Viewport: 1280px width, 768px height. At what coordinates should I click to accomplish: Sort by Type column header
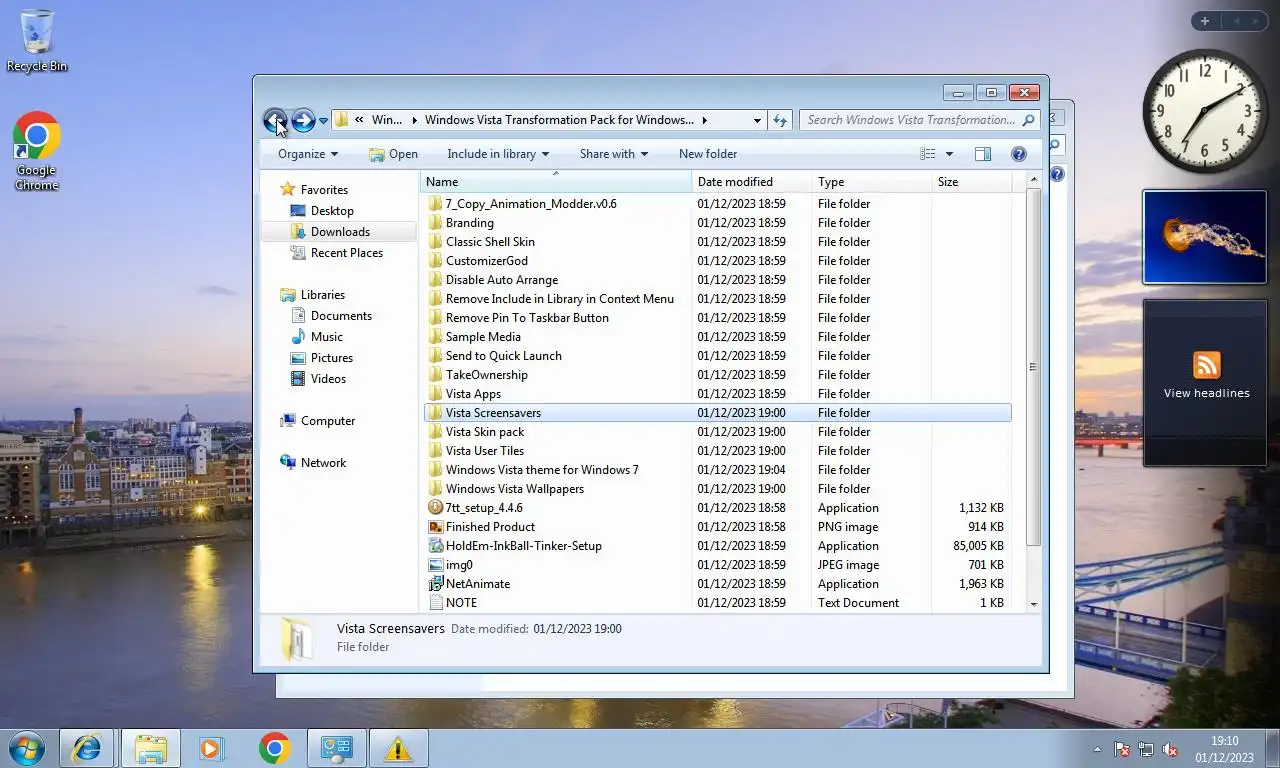871,182
